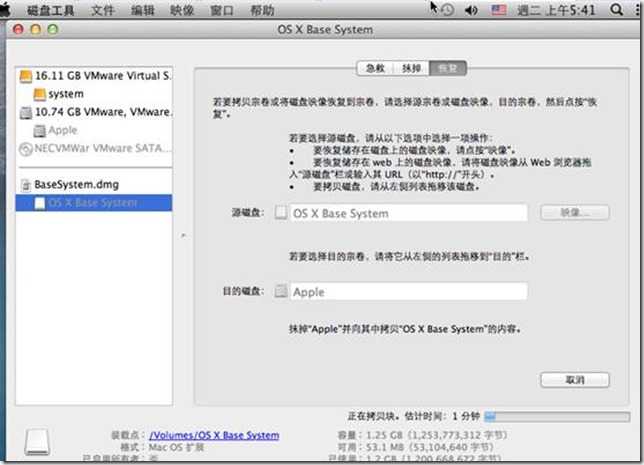Open the 文件 menu
The width and height of the screenshot is (644, 465).
pyautogui.click(x=102, y=10)
